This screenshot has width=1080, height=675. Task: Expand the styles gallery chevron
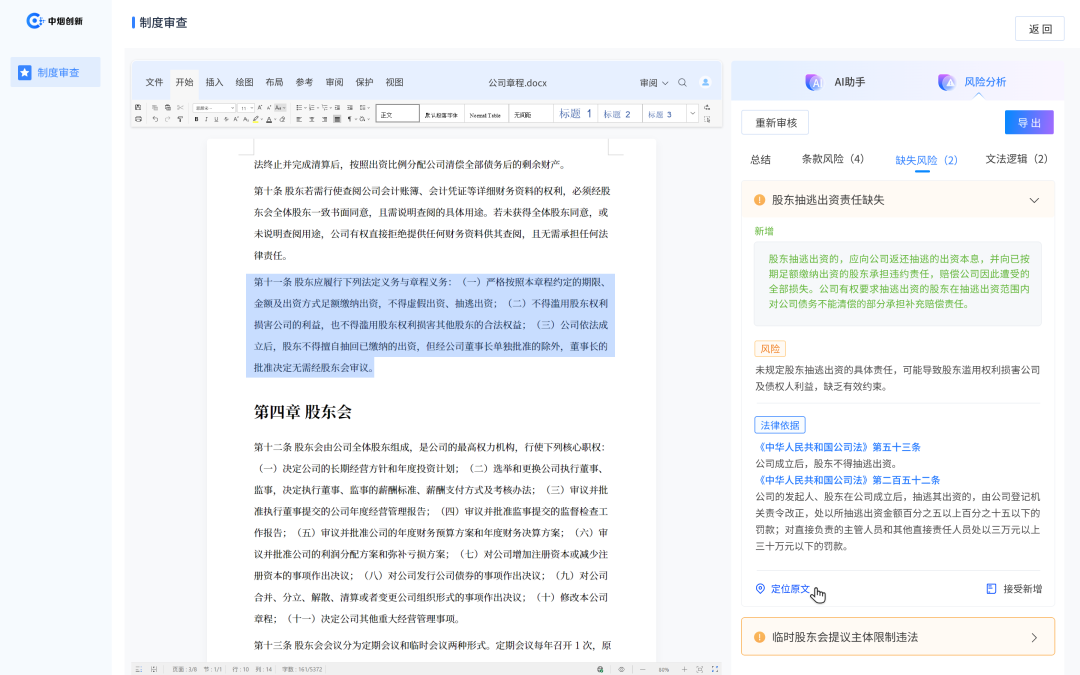coord(692,113)
